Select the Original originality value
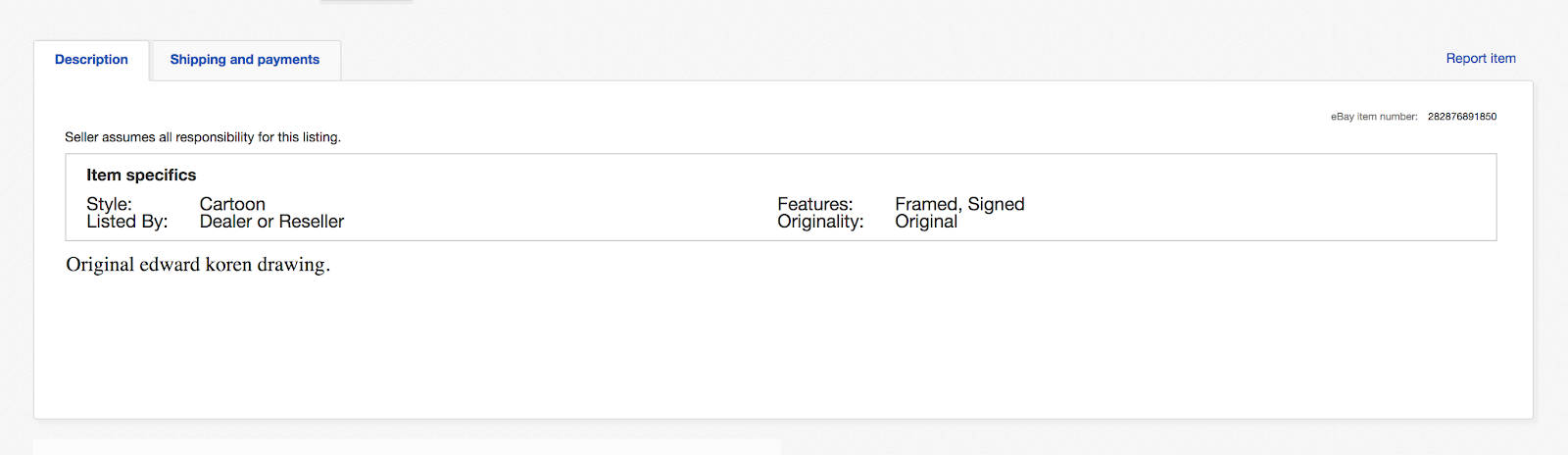The width and height of the screenshot is (1568, 455). [x=926, y=222]
